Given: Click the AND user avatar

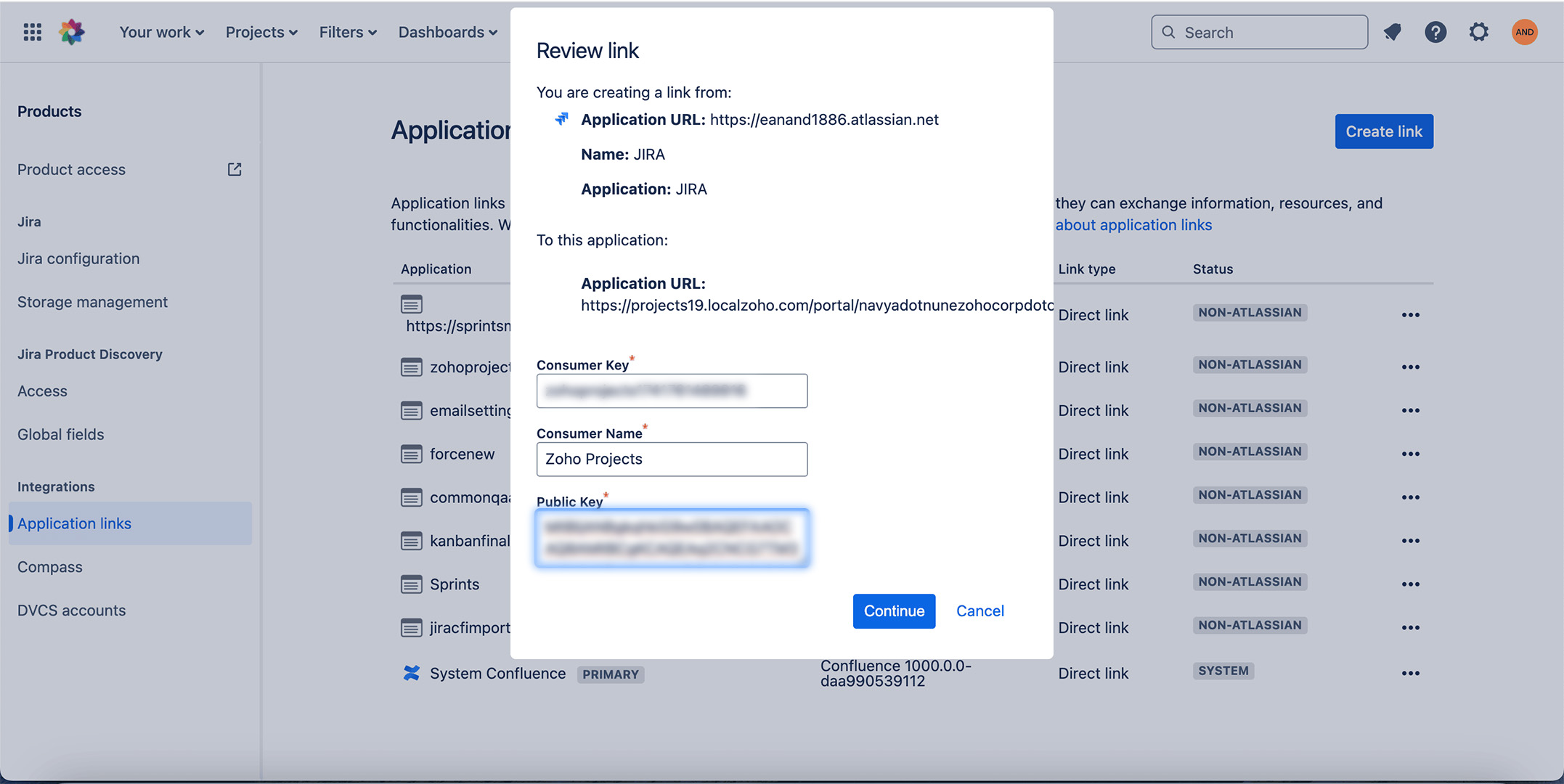Looking at the screenshot, I should [1524, 32].
